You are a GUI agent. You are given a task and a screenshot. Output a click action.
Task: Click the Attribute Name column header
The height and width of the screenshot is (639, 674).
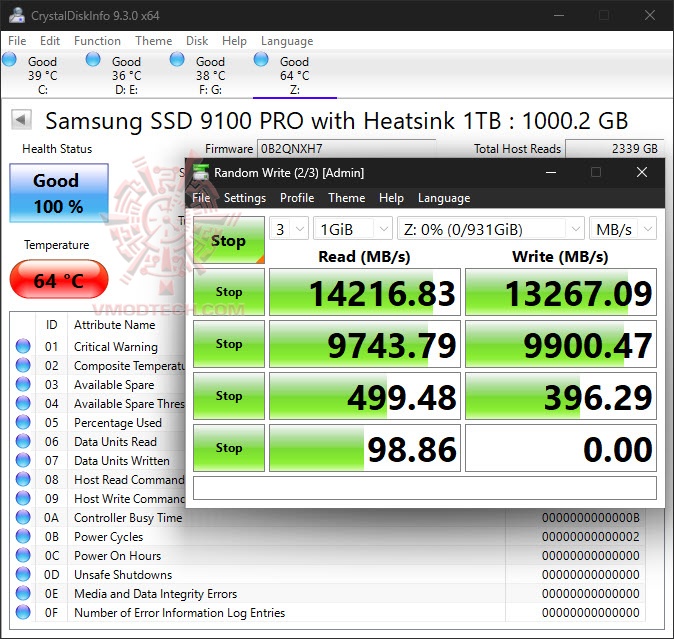pyautogui.click(x=114, y=324)
